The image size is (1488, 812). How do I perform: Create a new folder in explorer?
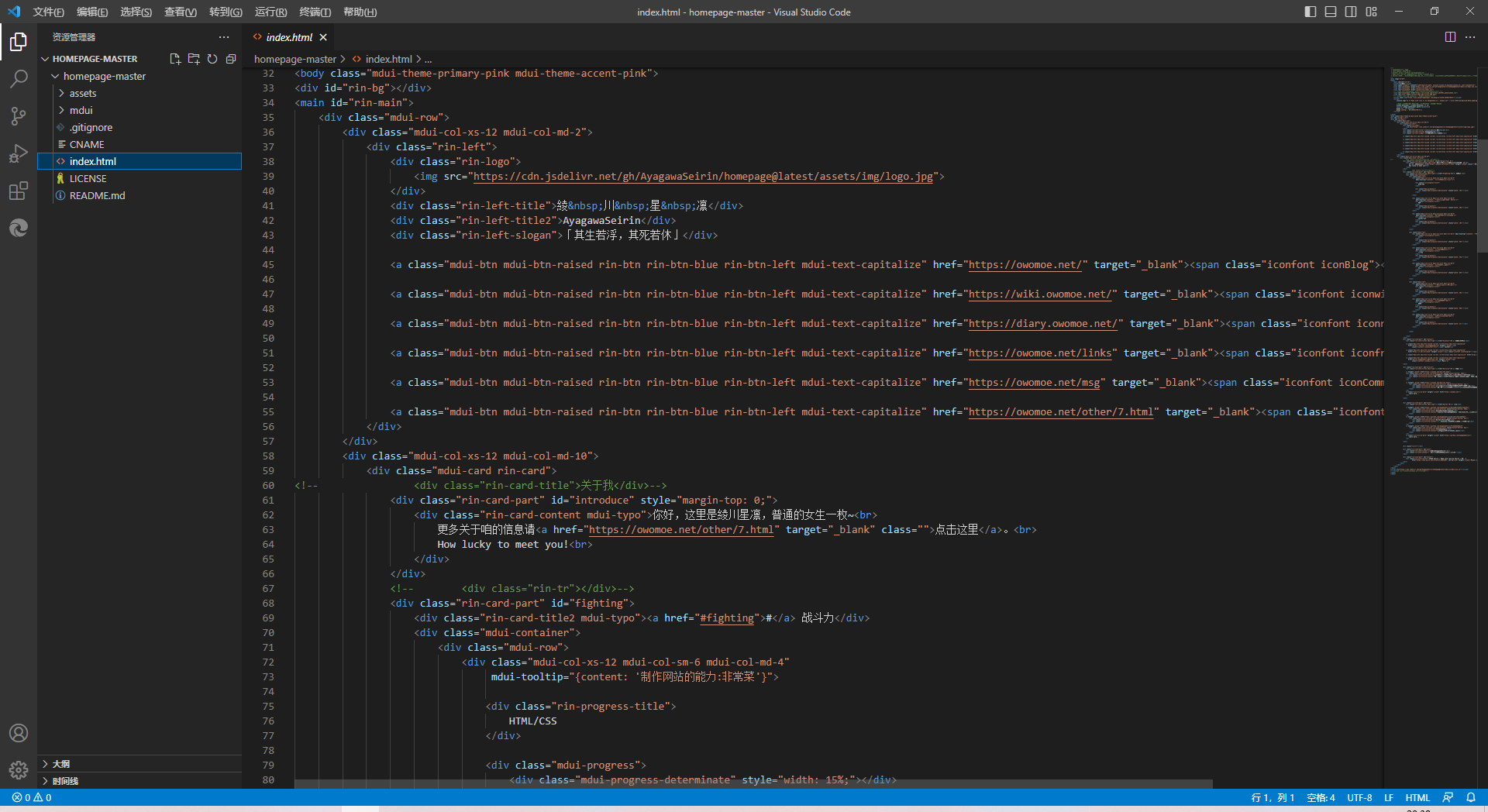[x=194, y=59]
